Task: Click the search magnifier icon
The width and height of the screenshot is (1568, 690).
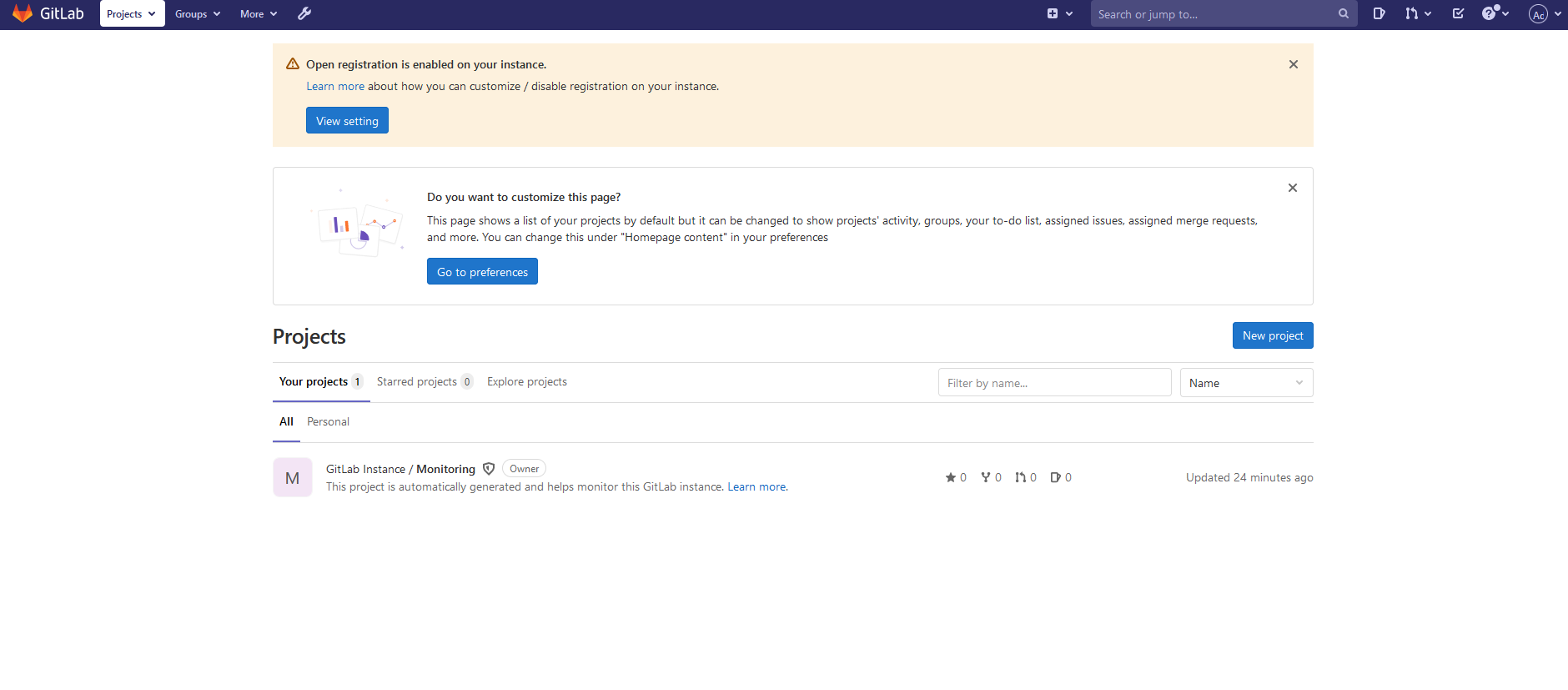Action: 1343,13
